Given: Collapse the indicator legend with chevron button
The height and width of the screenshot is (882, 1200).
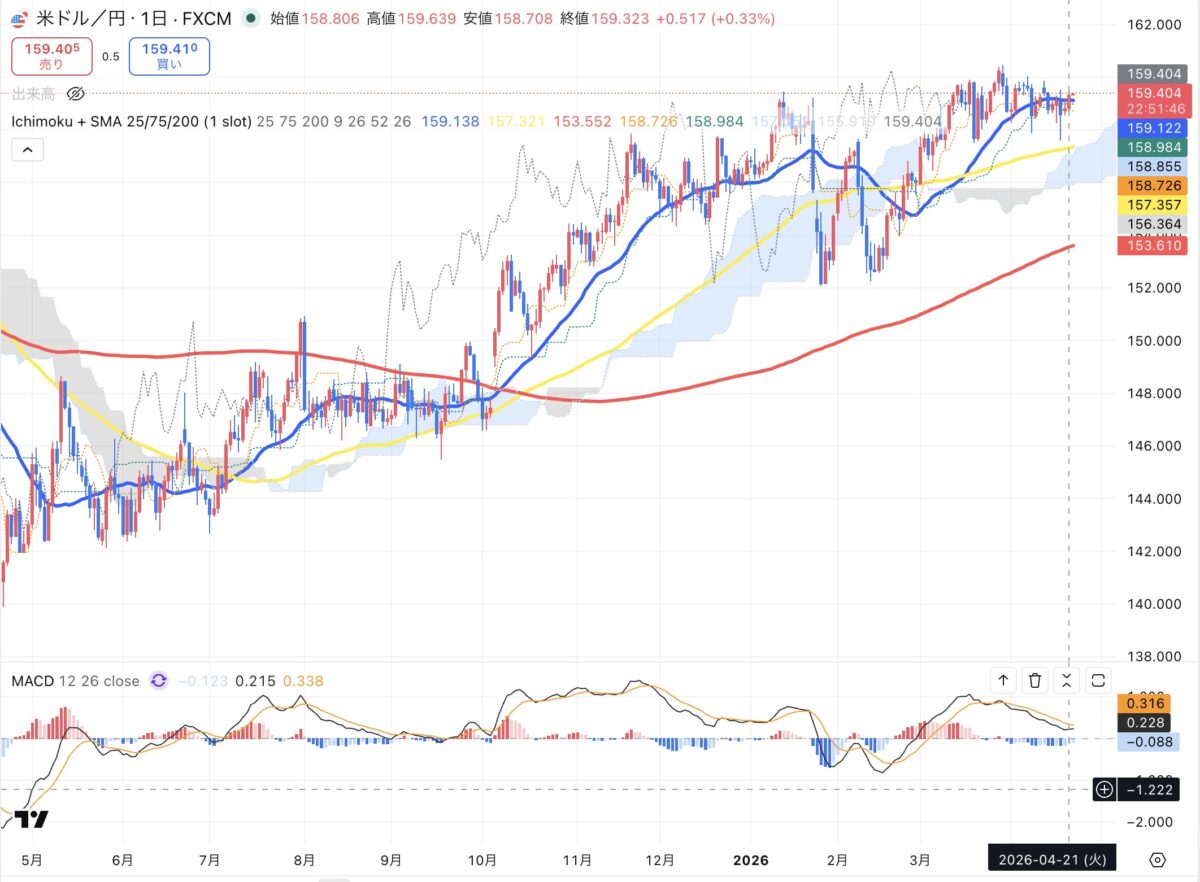Looking at the screenshot, I should pos(27,150).
